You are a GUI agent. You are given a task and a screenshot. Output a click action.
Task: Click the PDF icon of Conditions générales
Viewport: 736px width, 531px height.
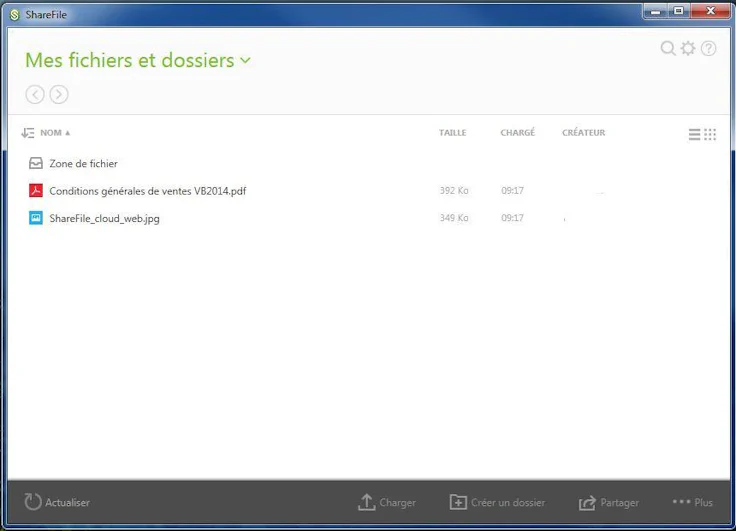click(x=36, y=191)
